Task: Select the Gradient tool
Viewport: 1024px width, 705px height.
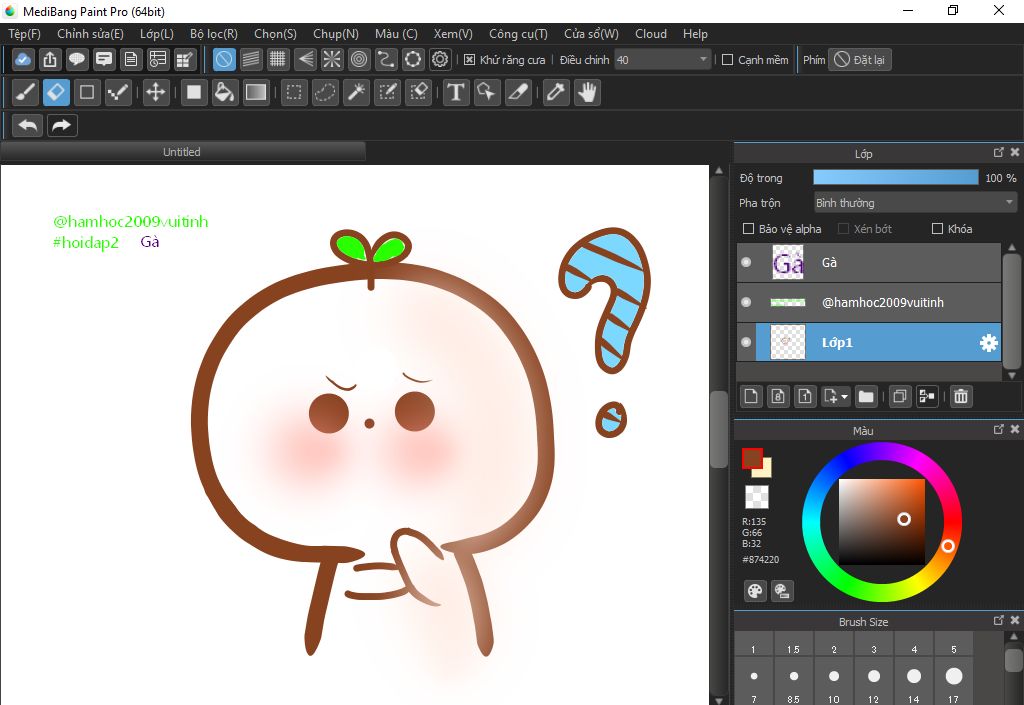Action: click(255, 93)
